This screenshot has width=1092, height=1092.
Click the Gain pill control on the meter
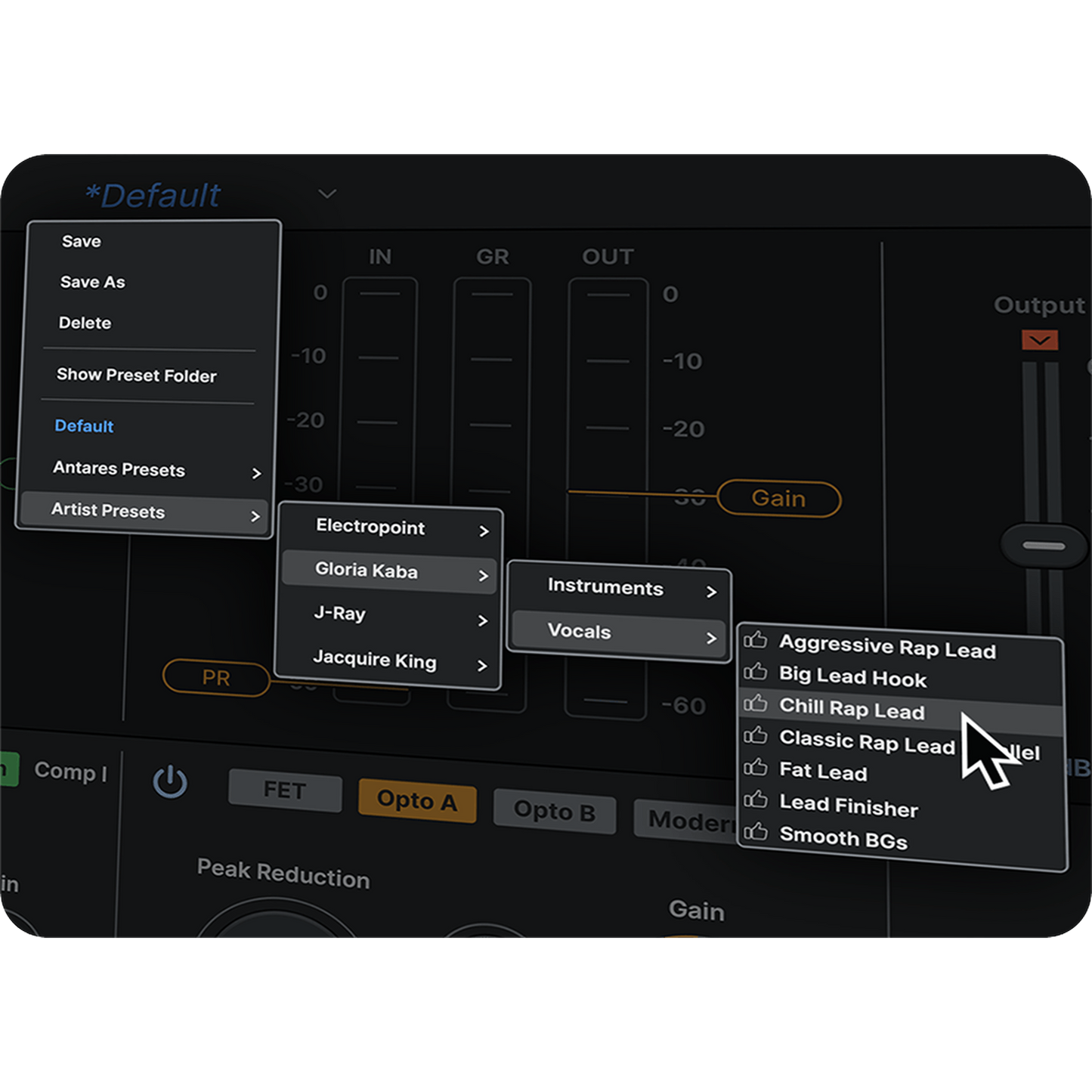pos(779,498)
